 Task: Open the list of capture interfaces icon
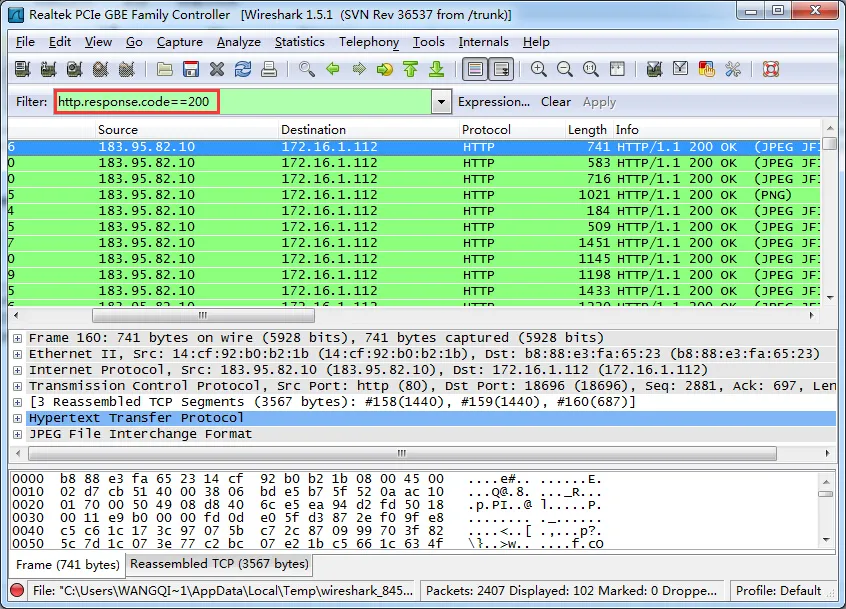tap(22, 69)
